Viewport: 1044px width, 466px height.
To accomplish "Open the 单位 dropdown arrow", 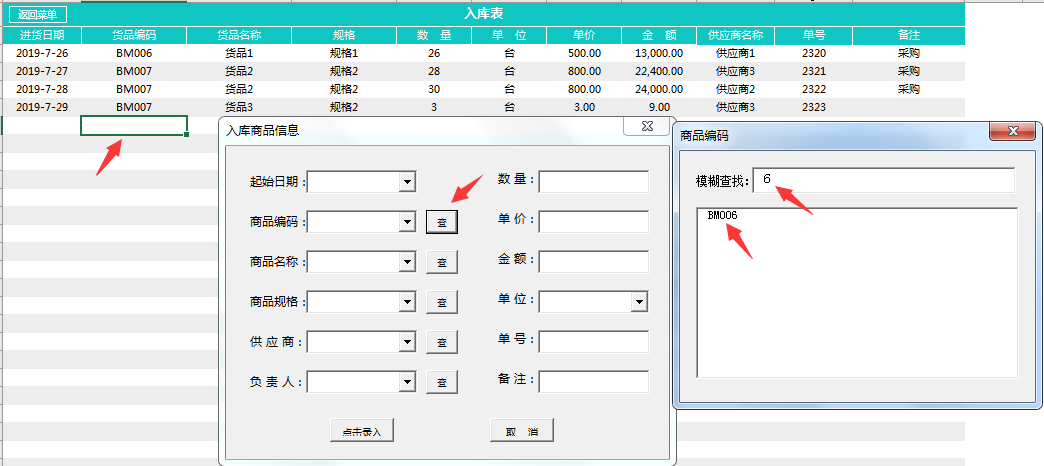I will (639, 302).
